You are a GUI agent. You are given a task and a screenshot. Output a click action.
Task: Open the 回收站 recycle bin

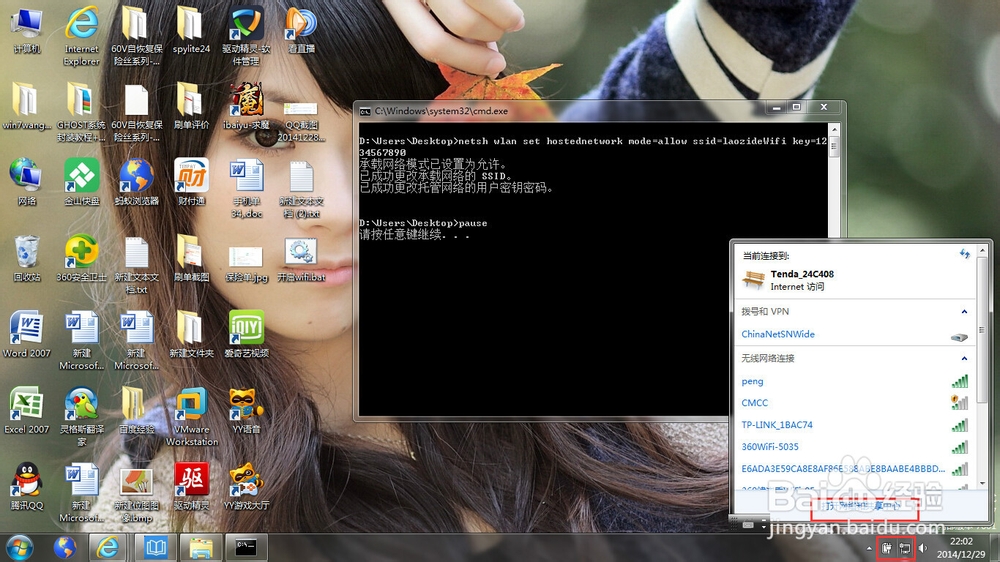27,258
